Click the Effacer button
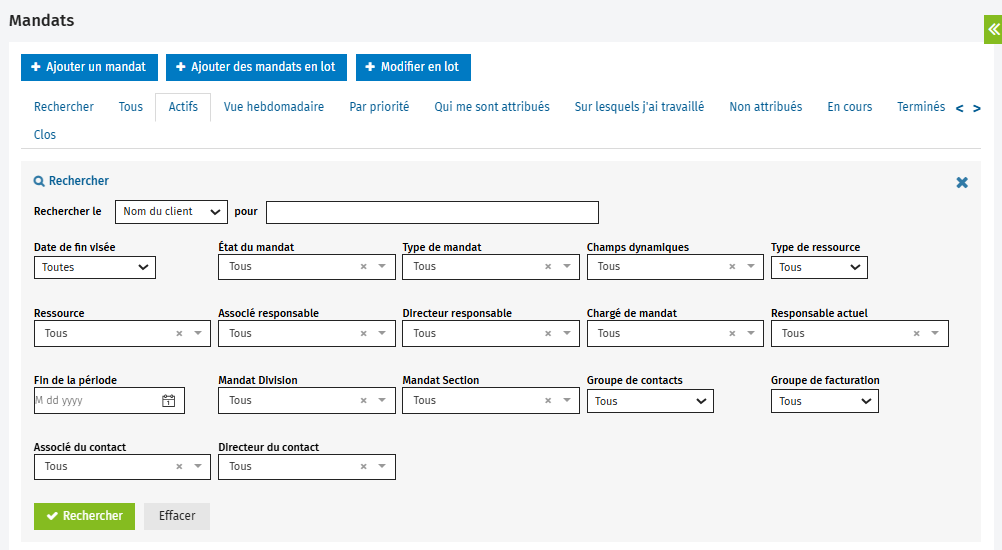This screenshot has height=550, width=1002. (177, 516)
